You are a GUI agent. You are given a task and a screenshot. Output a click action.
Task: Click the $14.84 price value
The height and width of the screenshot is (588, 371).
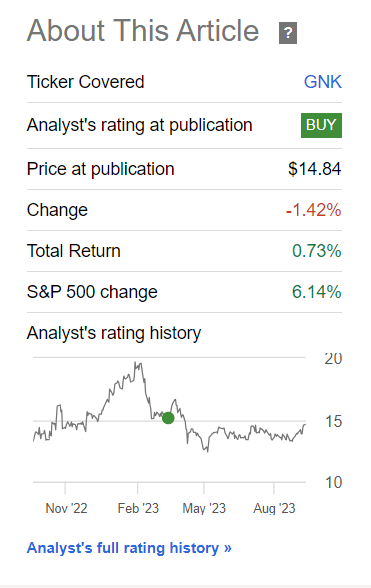point(315,169)
